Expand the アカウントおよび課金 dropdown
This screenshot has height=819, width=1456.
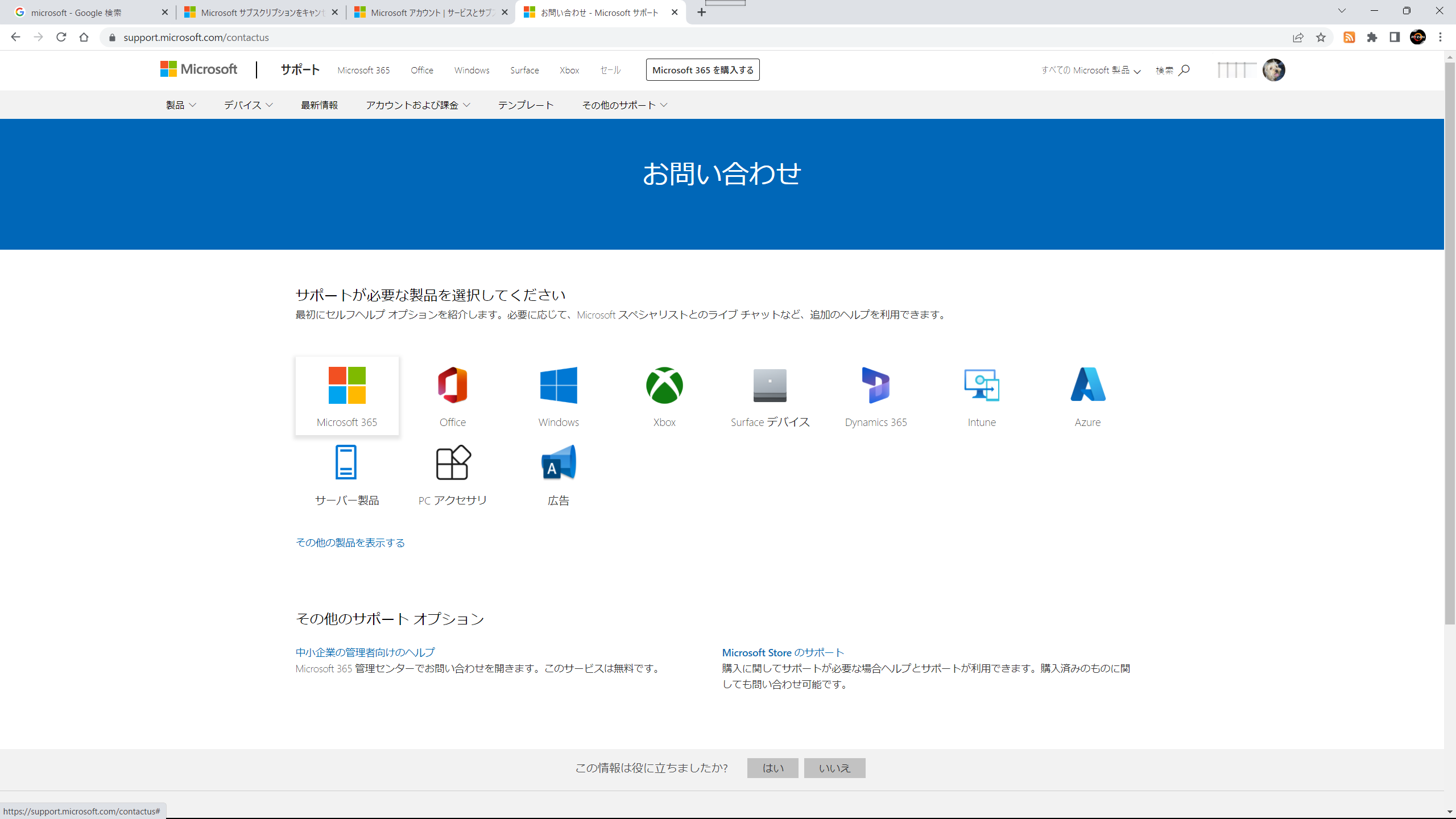(x=418, y=105)
